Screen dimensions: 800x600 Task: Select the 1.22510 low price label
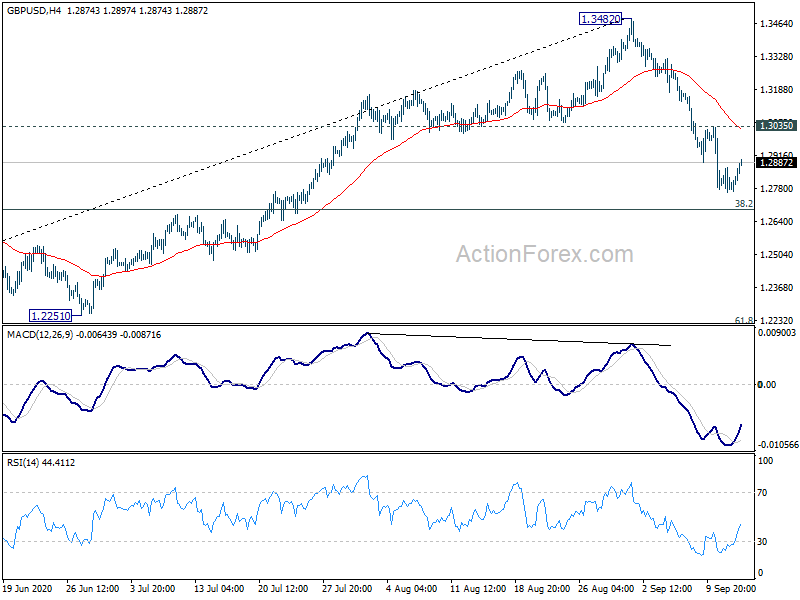coord(51,316)
